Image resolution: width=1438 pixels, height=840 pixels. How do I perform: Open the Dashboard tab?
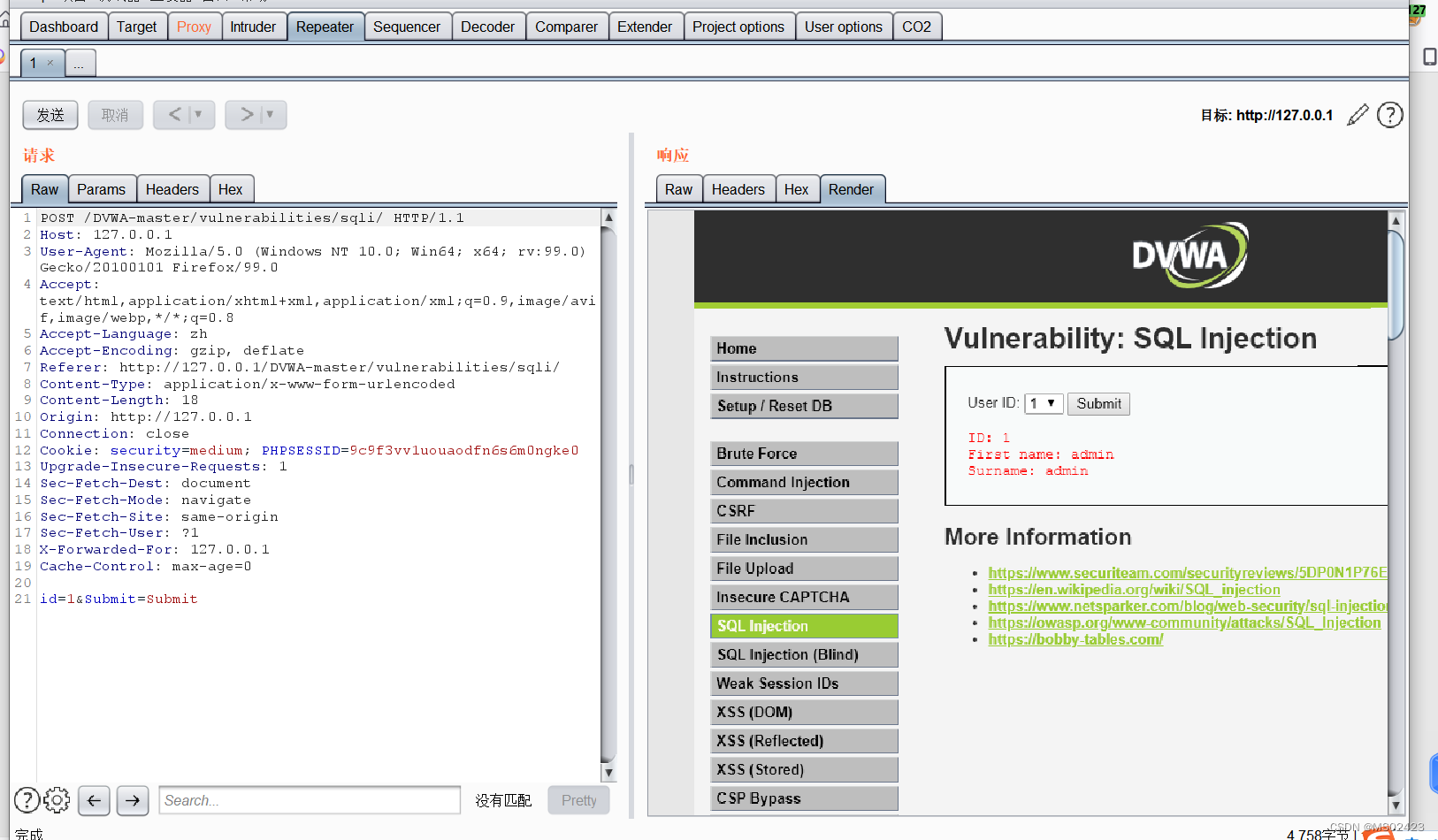tap(64, 27)
